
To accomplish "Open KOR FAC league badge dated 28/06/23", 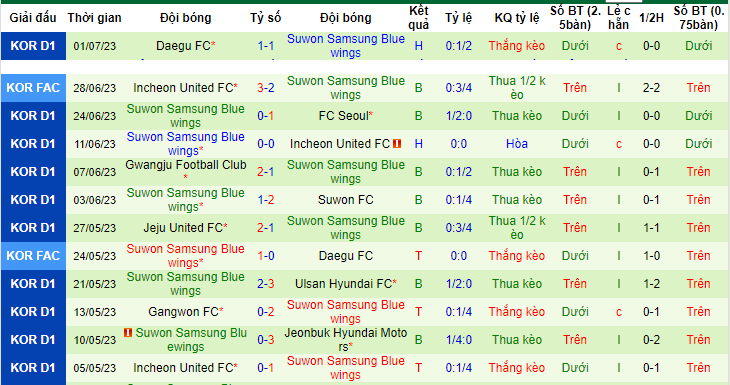I will coord(33,88).
